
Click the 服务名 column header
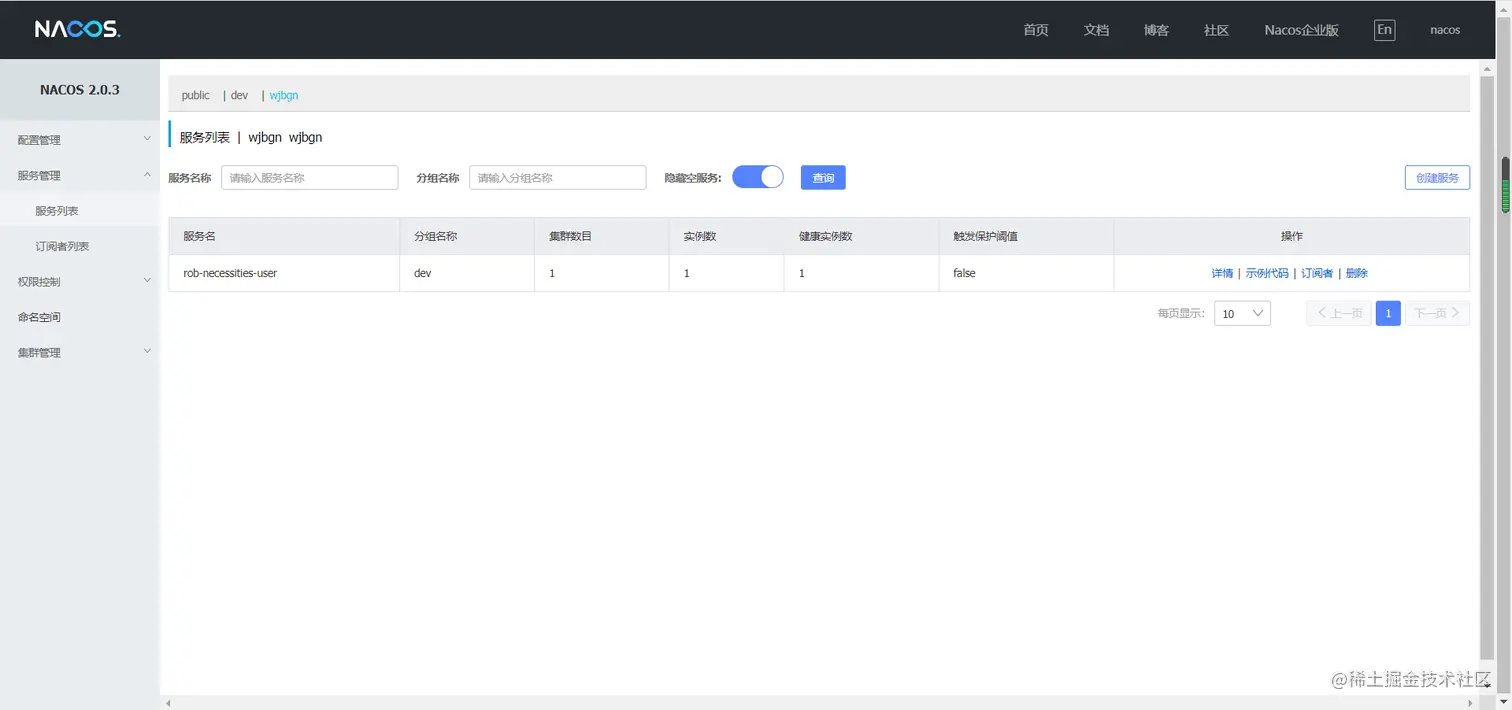pyautogui.click(x=284, y=236)
